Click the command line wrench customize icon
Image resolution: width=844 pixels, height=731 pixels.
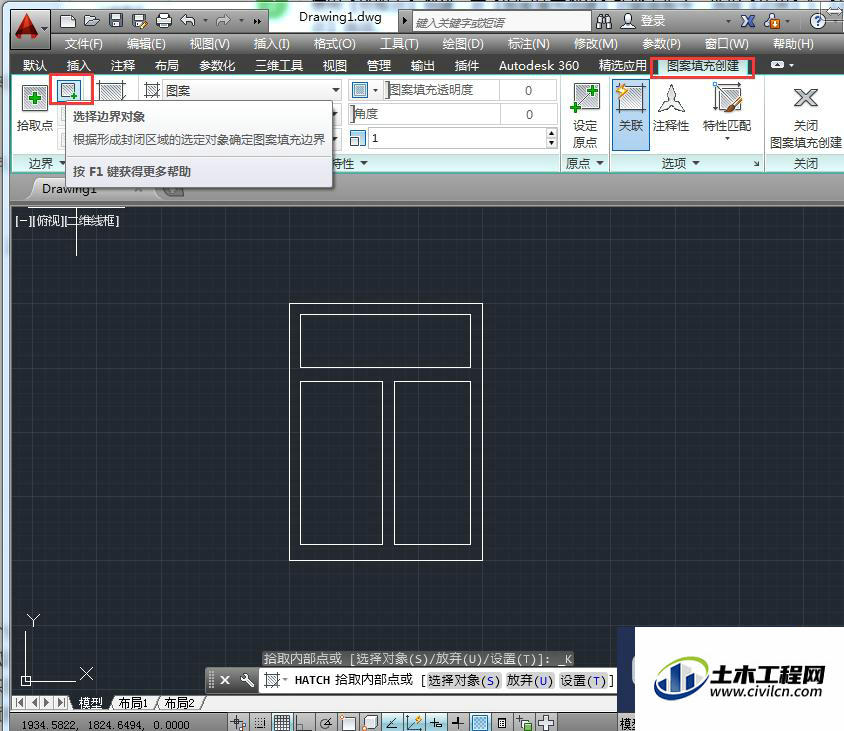[x=247, y=680]
